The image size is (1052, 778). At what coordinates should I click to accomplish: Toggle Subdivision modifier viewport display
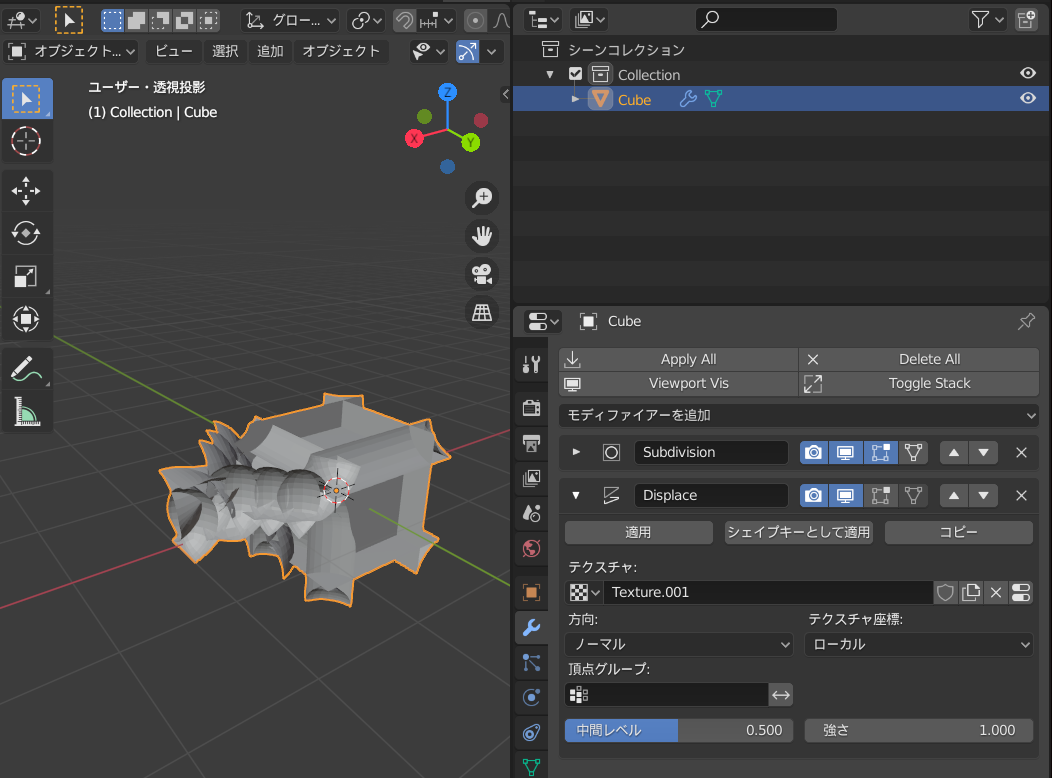tap(845, 453)
